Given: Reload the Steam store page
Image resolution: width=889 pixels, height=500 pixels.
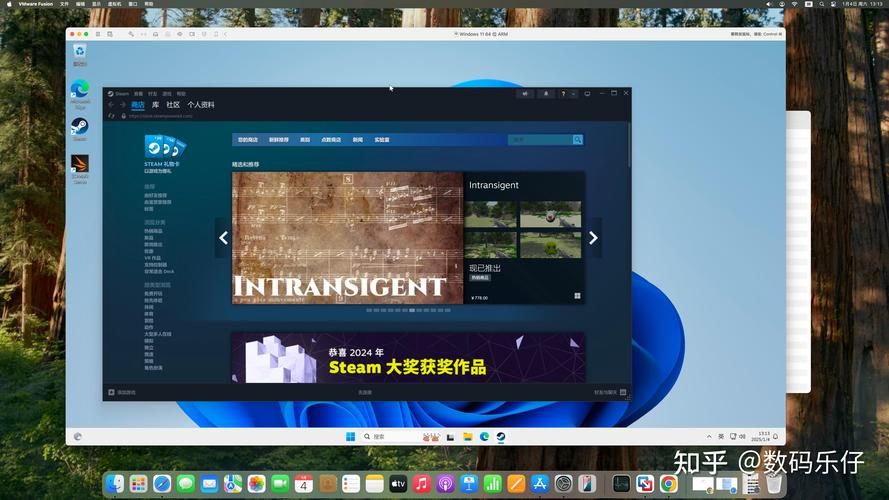Looking at the screenshot, I should tap(111, 116).
